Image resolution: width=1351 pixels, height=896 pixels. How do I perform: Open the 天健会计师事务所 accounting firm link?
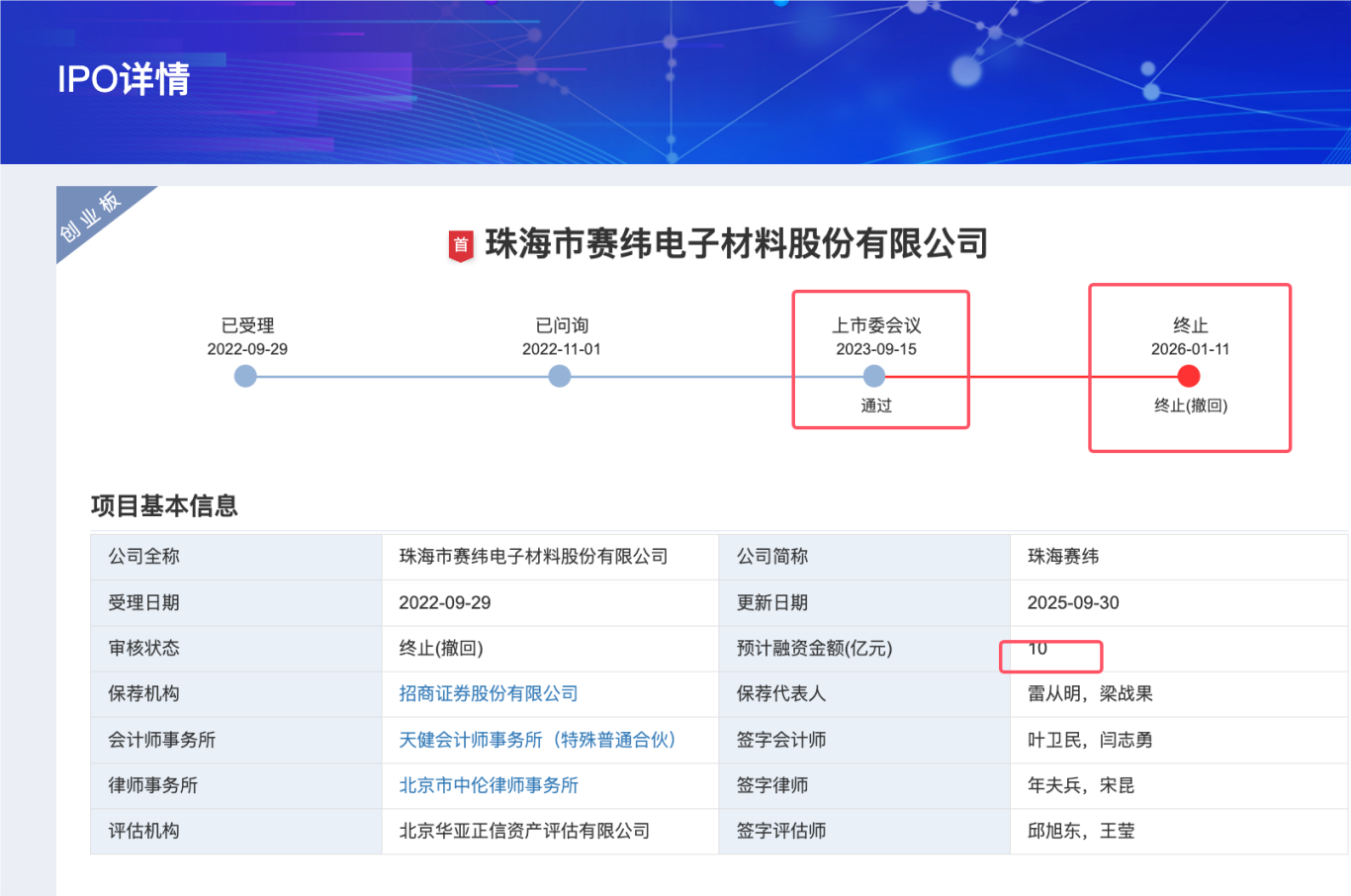[537, 740]
